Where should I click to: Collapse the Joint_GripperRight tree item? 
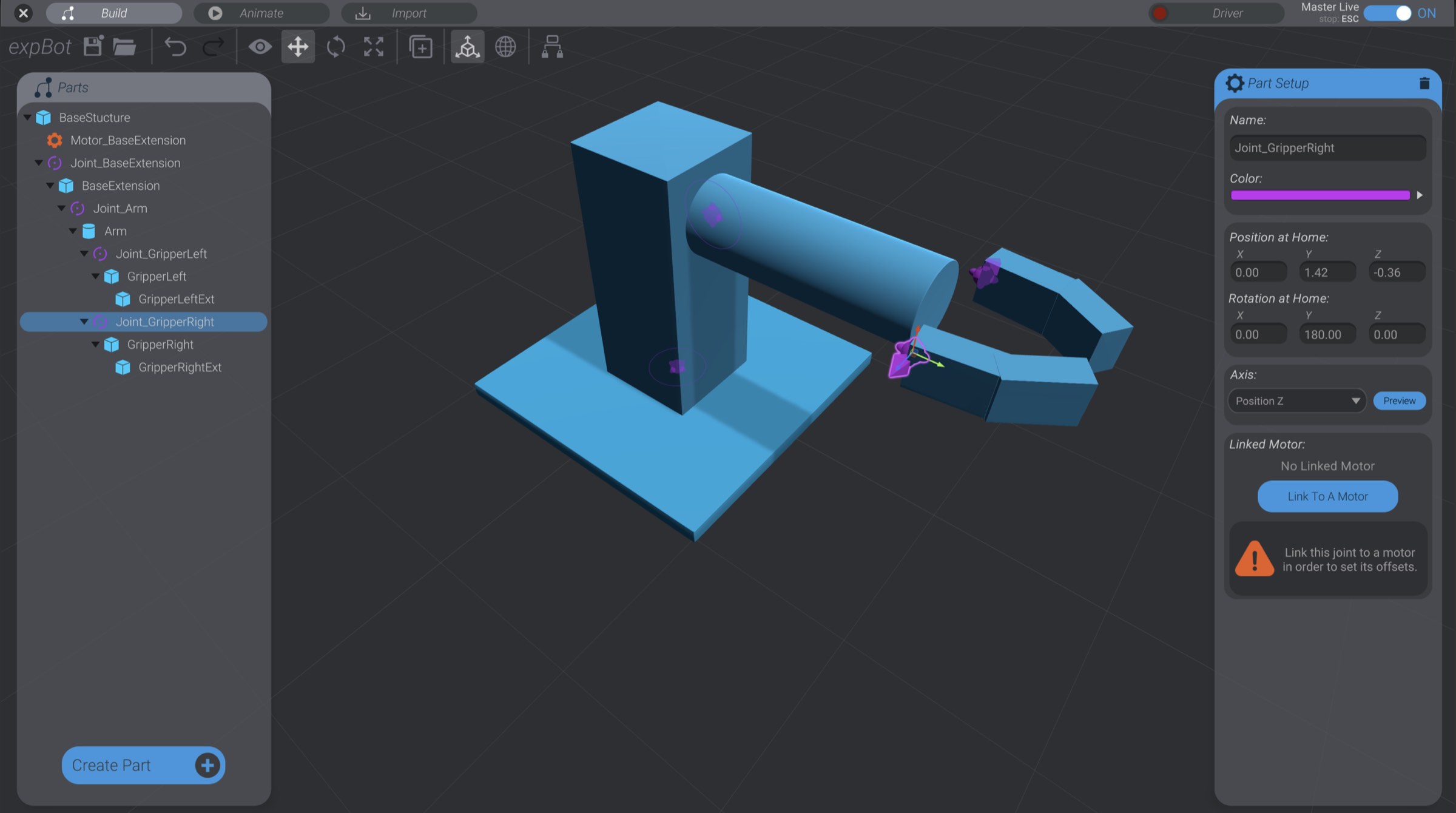[84, 322]
